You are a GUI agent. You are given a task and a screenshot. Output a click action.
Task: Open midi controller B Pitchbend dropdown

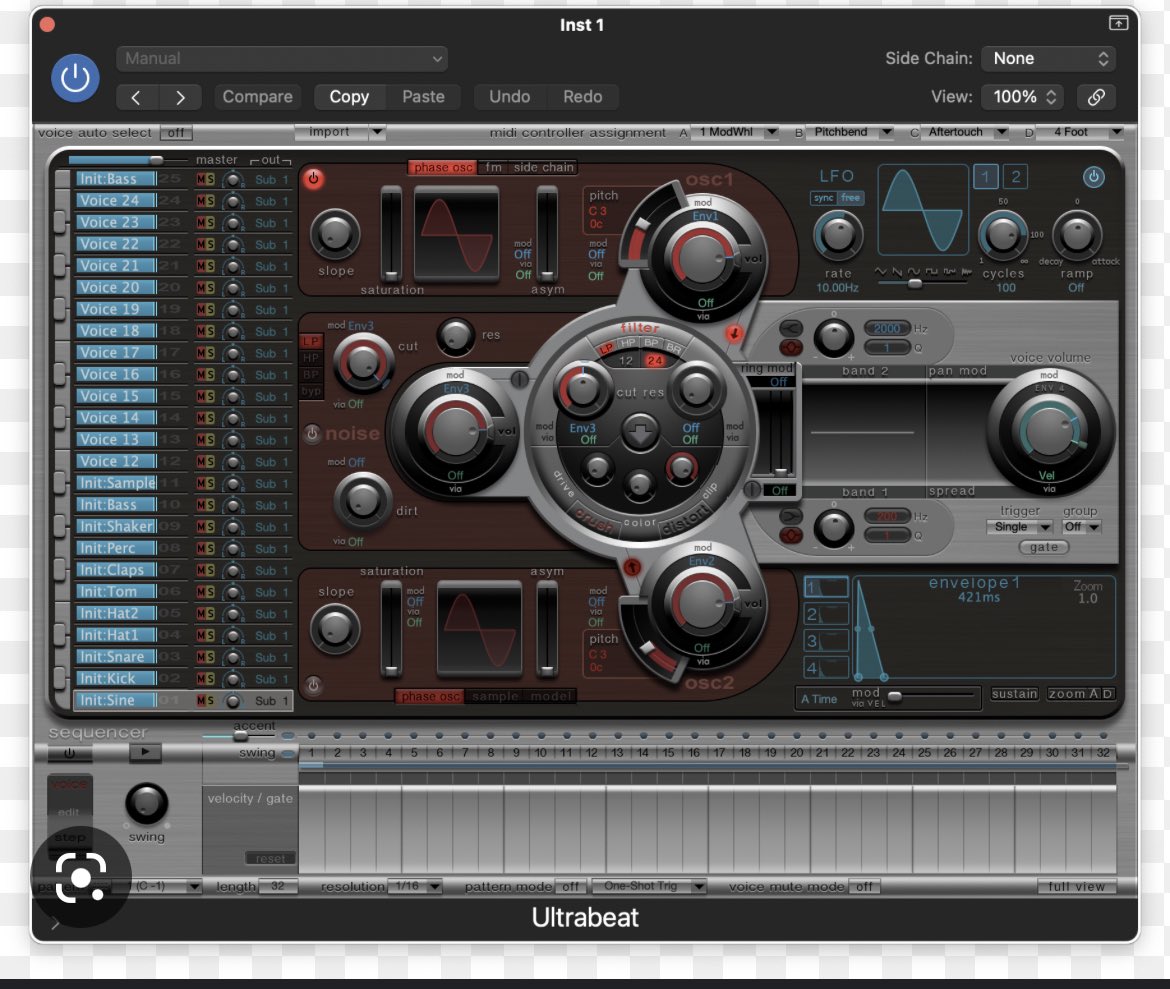(850, 132)
